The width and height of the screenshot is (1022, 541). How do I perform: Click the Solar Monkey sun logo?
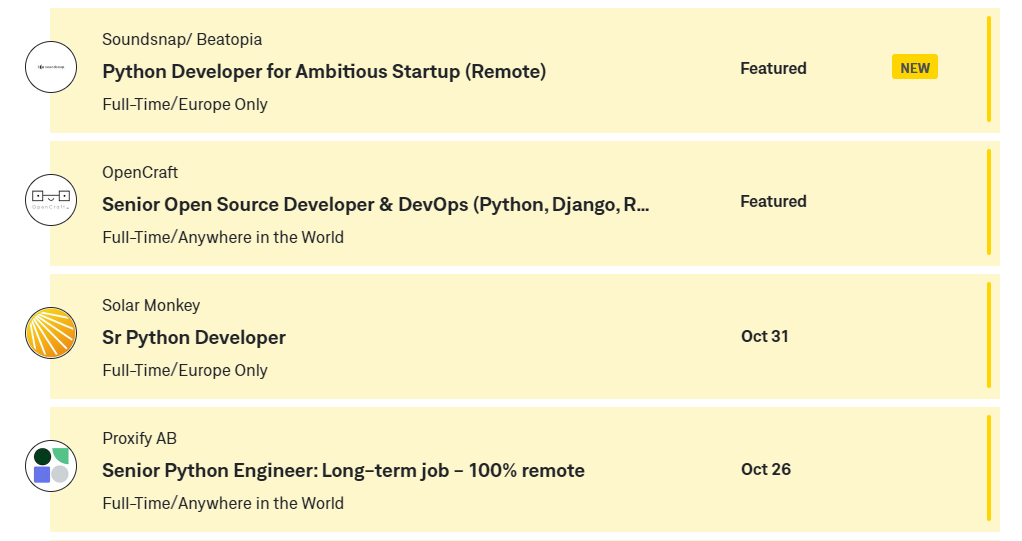tap(51, 333)
